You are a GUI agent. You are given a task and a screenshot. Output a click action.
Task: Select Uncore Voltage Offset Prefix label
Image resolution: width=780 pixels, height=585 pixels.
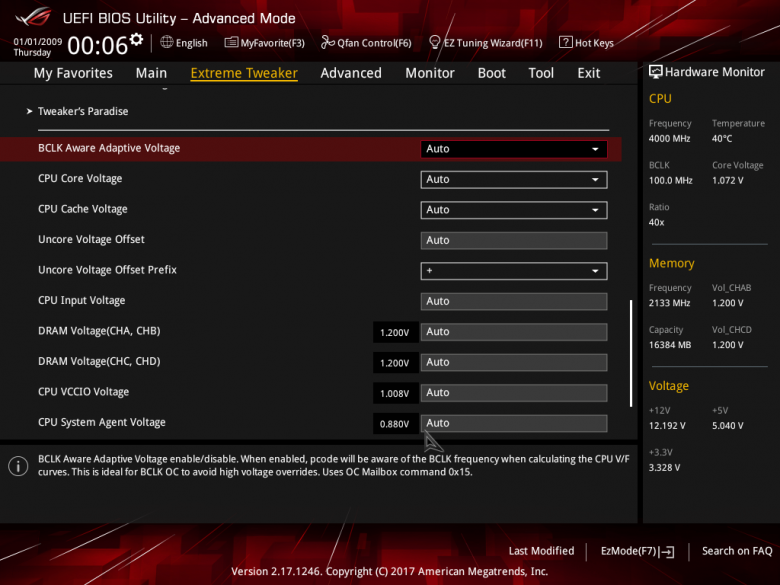(x=107, y=270)
